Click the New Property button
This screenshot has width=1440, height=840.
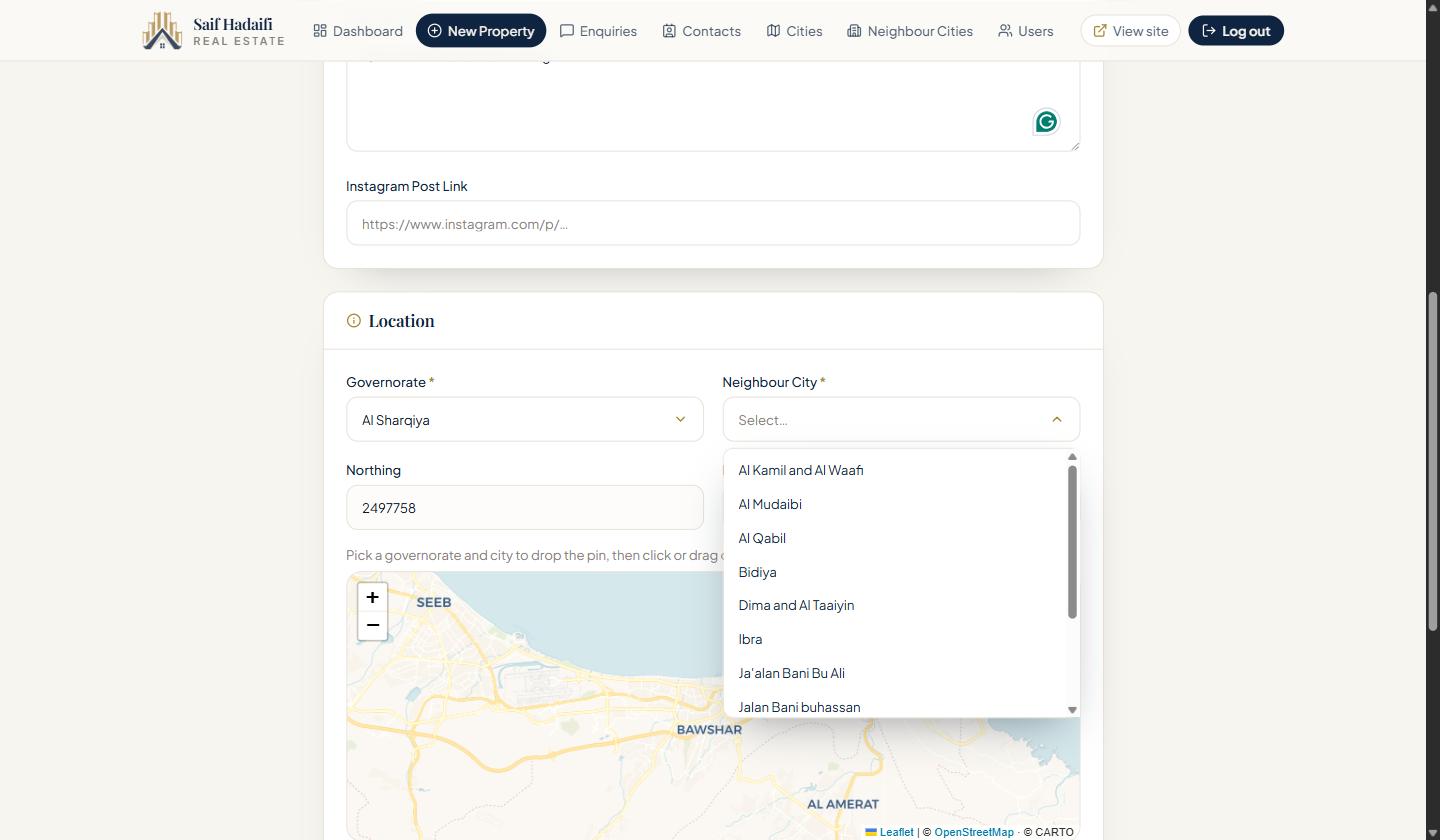pyautogui.click(x=481, y=31)
